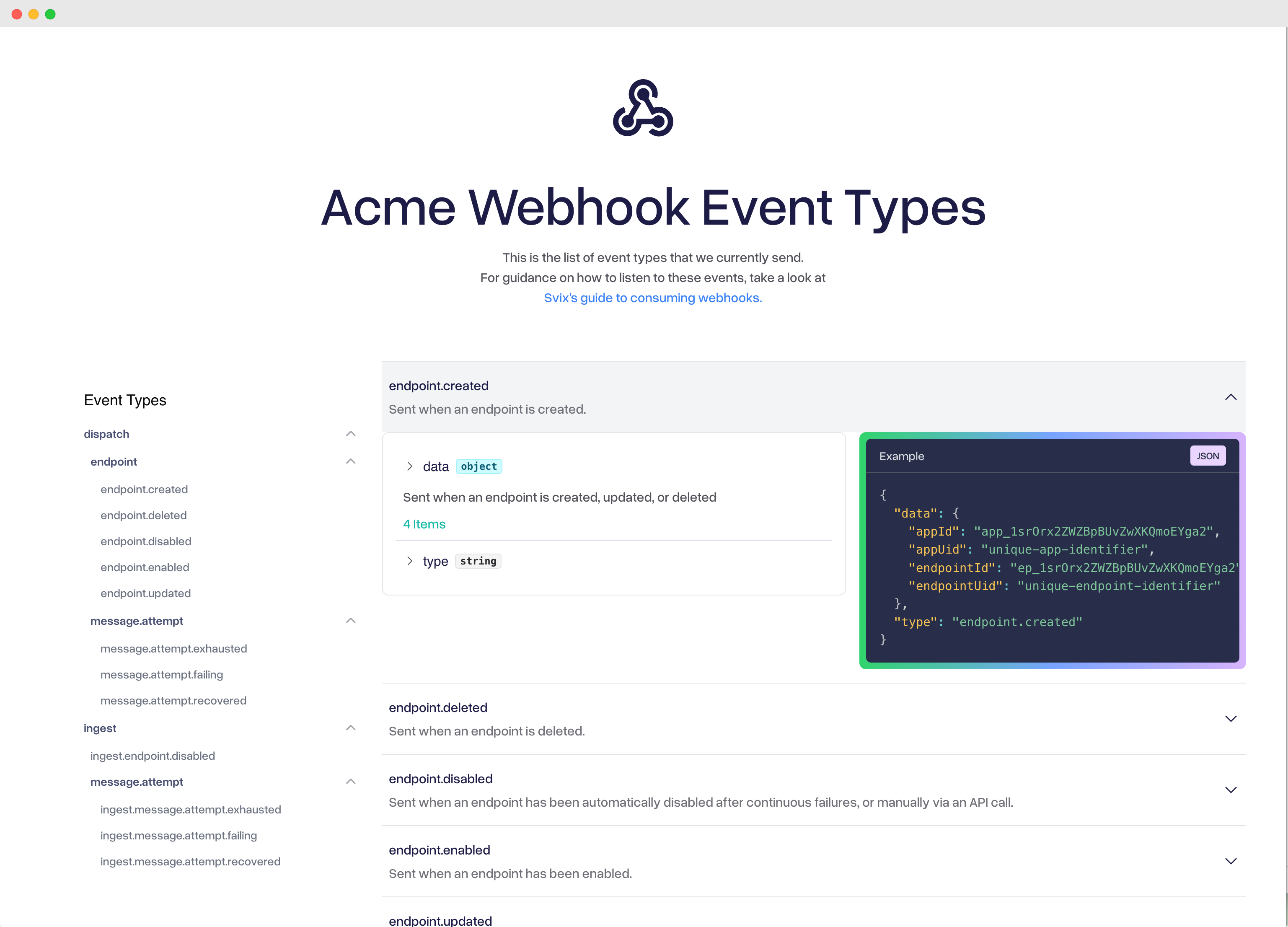The image size is (1288, 927).
Task: Expand the data object field details
Action: pos(409,466)
